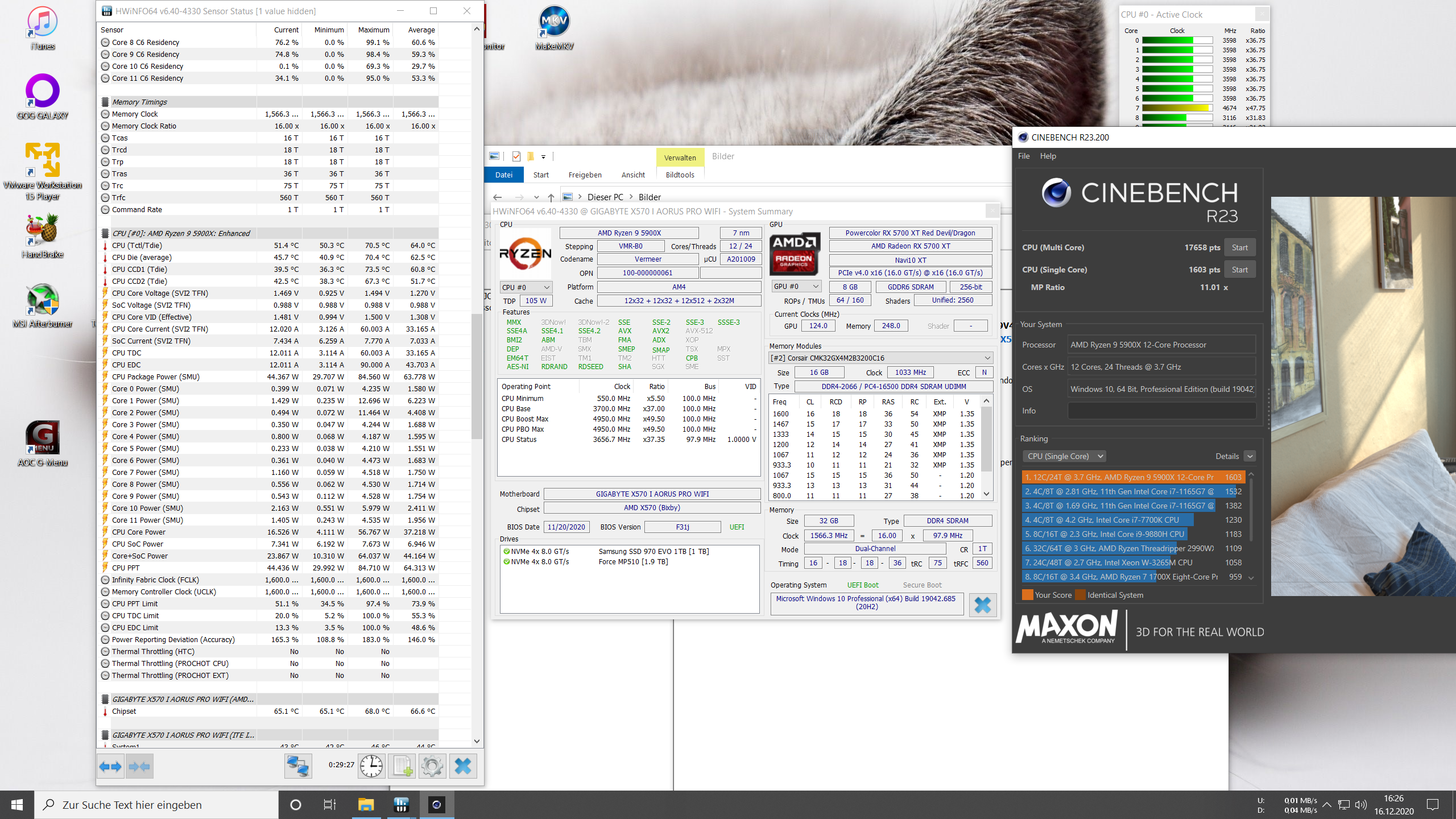
Task: Close sensor status using the blue X icon
Action: point(463,766)
